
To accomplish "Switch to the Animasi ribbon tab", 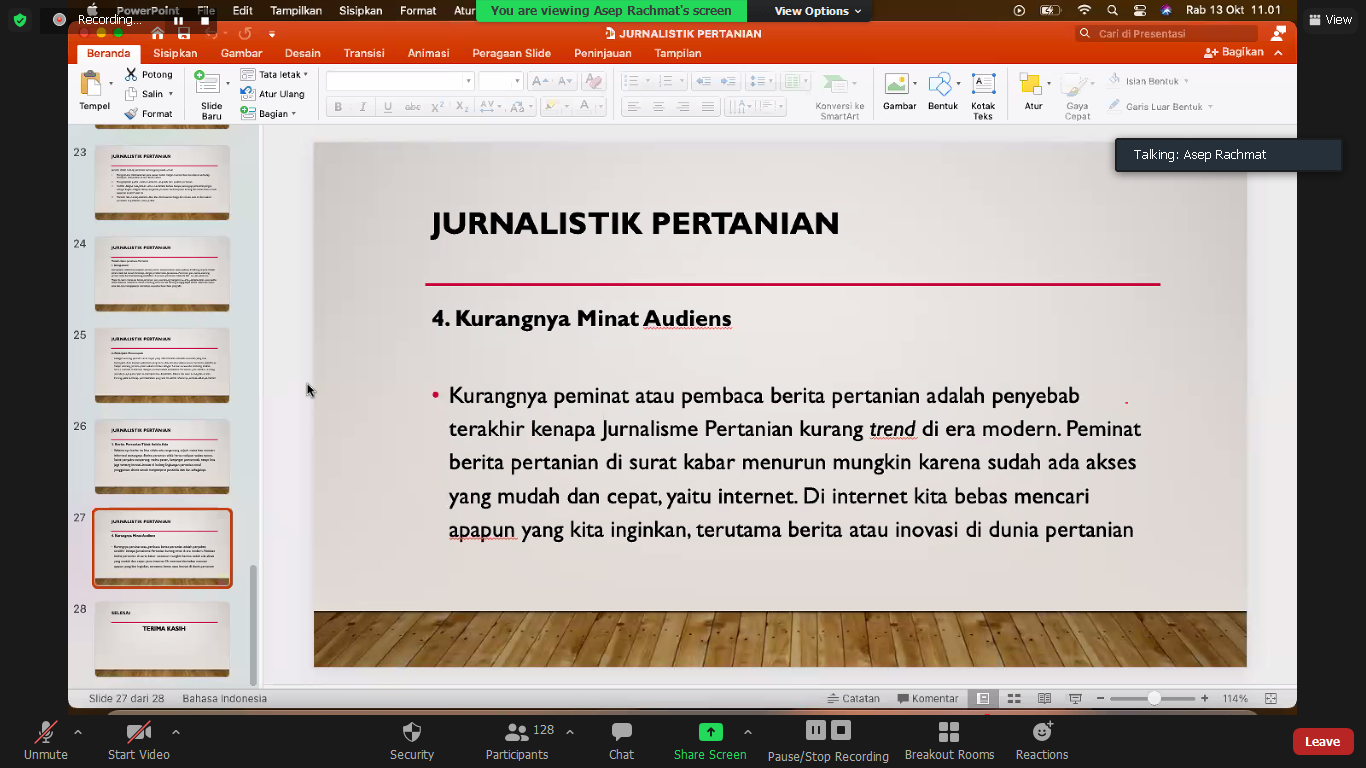I will [428, 53].
